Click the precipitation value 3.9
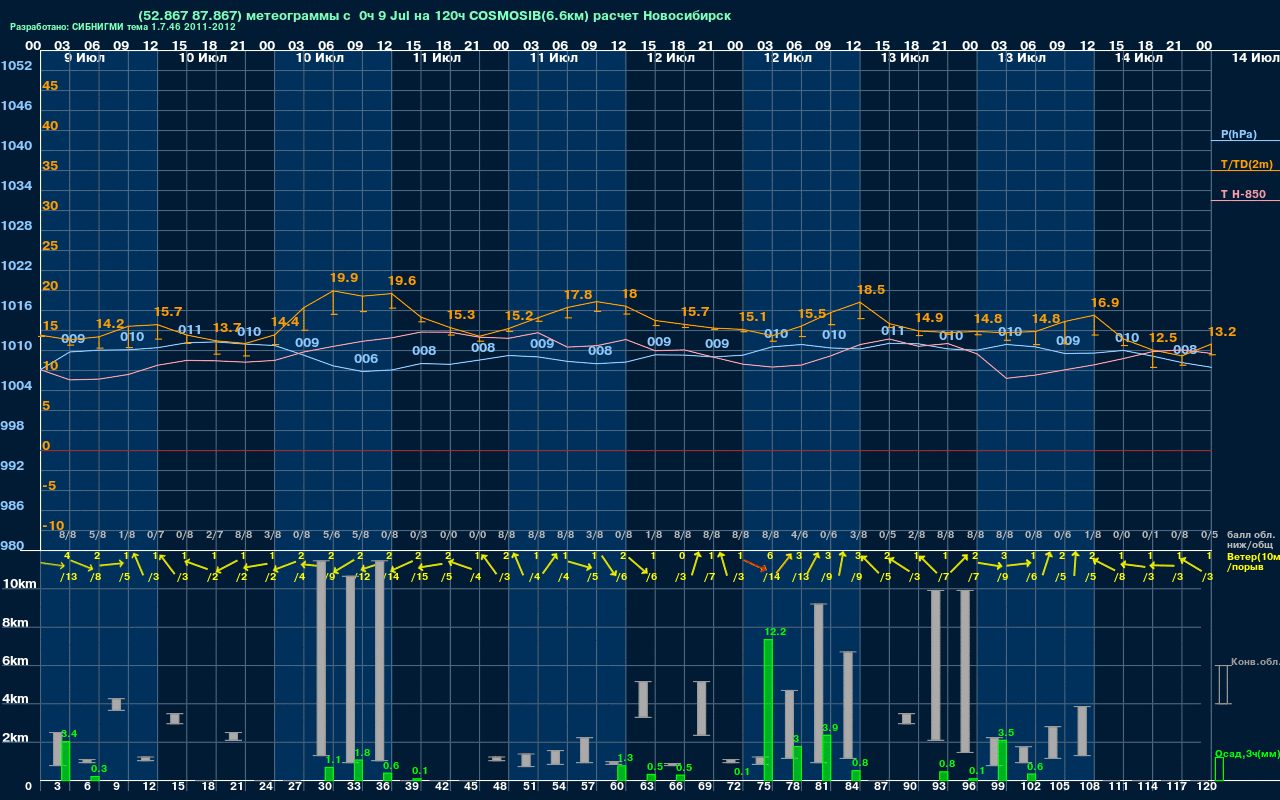This screenshot has width=1280, height=800. (830, 728)
